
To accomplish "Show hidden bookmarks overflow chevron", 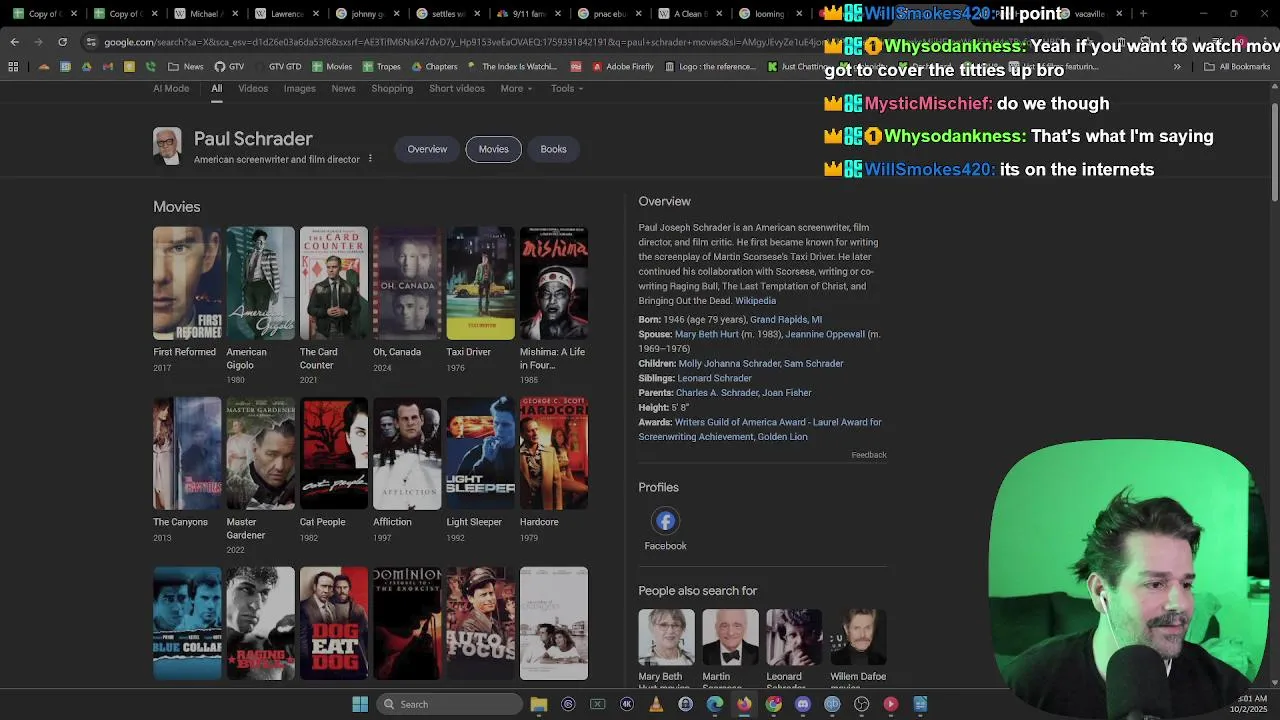I will 1177,67.
